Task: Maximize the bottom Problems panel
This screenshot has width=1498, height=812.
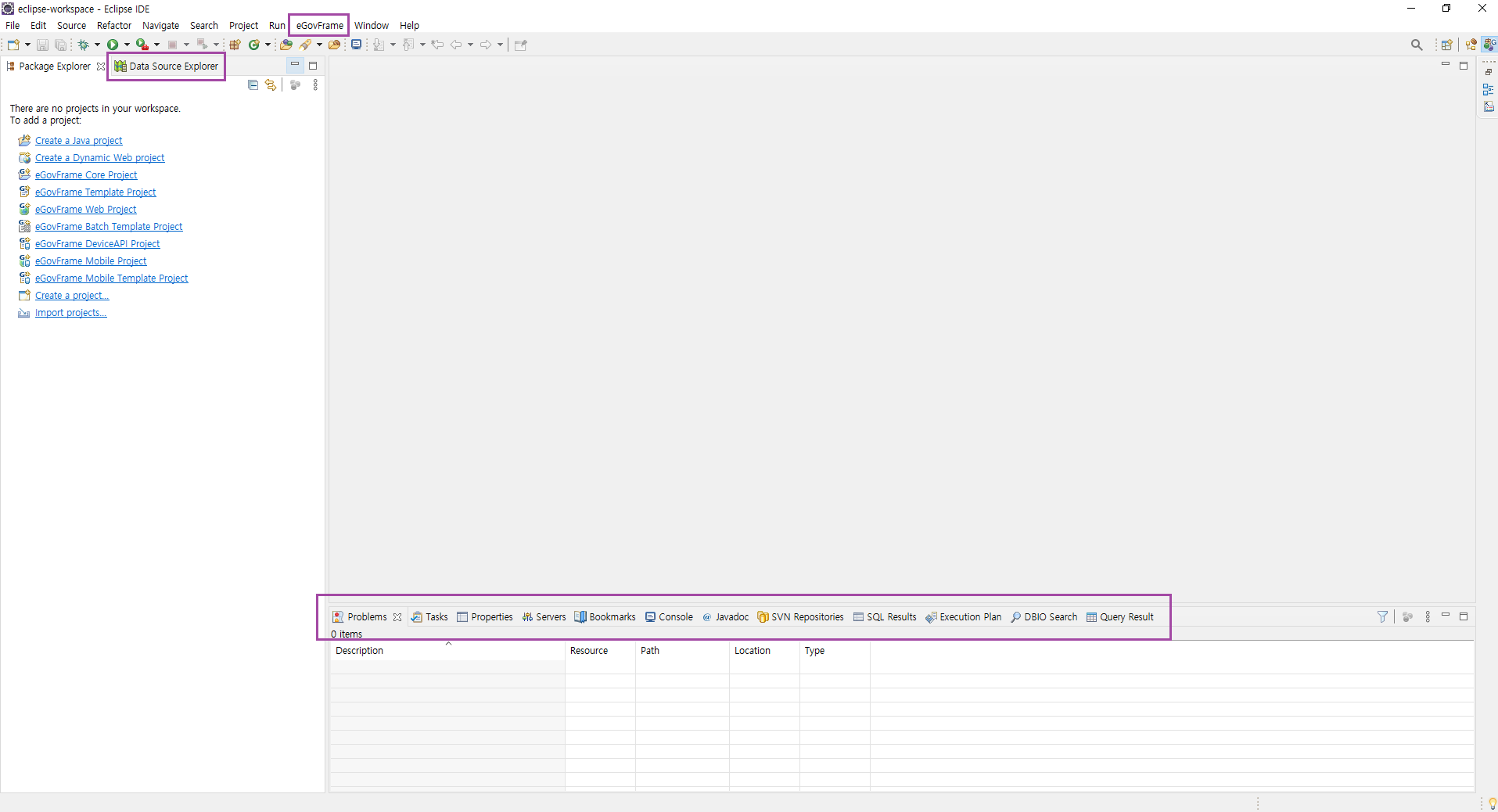Action: (x=1464, y=616)
